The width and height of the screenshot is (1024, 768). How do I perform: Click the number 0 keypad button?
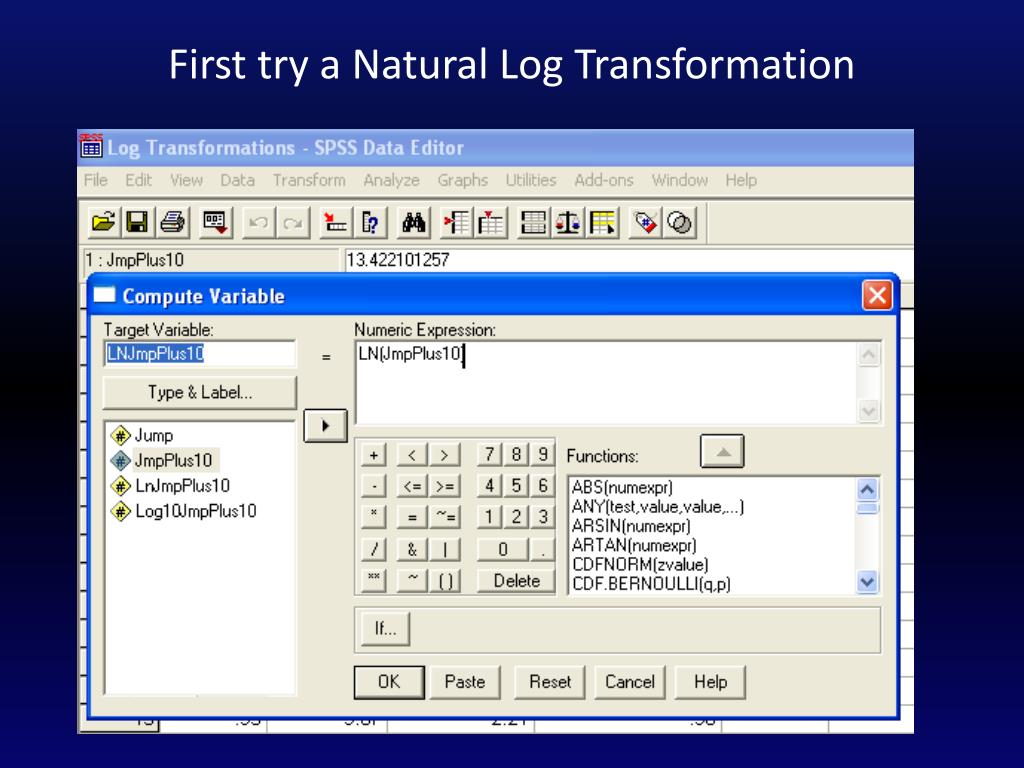[x=502, y=549]
